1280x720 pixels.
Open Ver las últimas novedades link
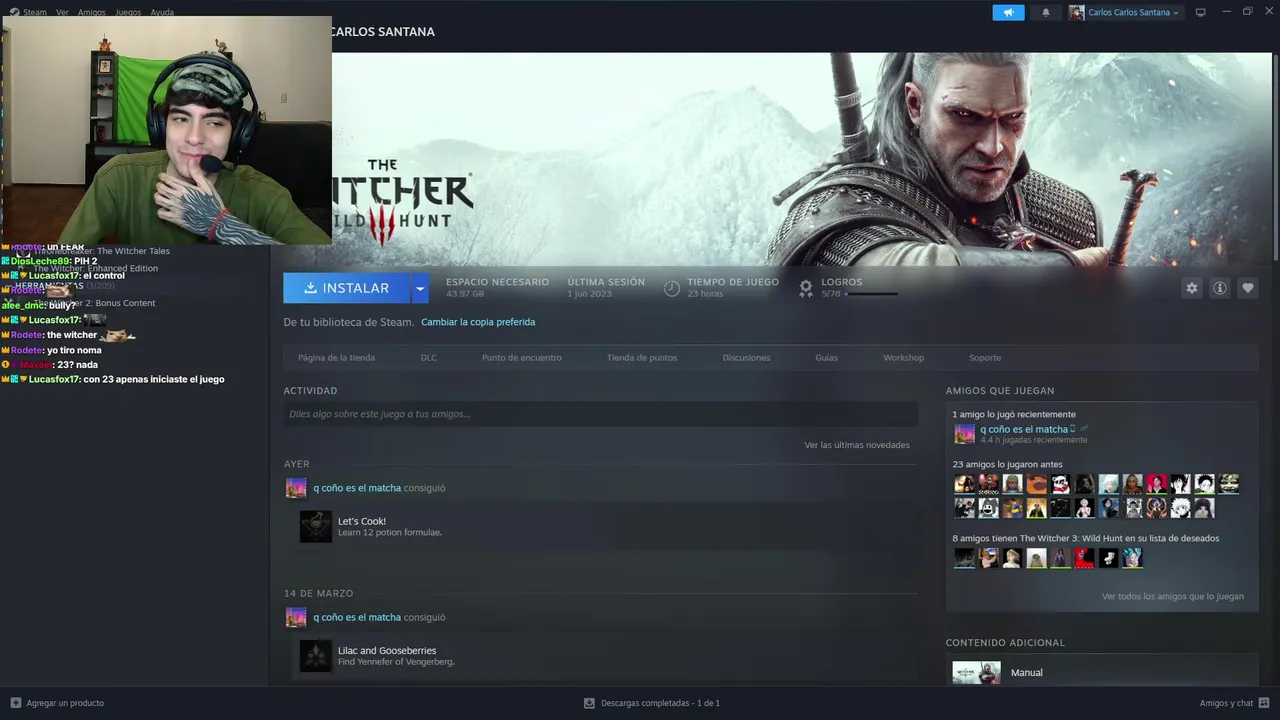(857, 445)
